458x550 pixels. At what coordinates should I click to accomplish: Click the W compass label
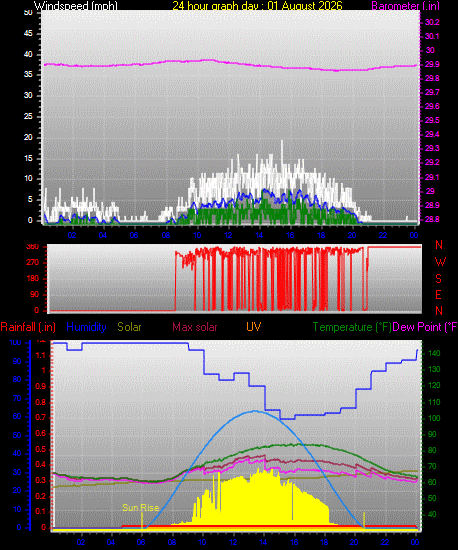point(440,262)
